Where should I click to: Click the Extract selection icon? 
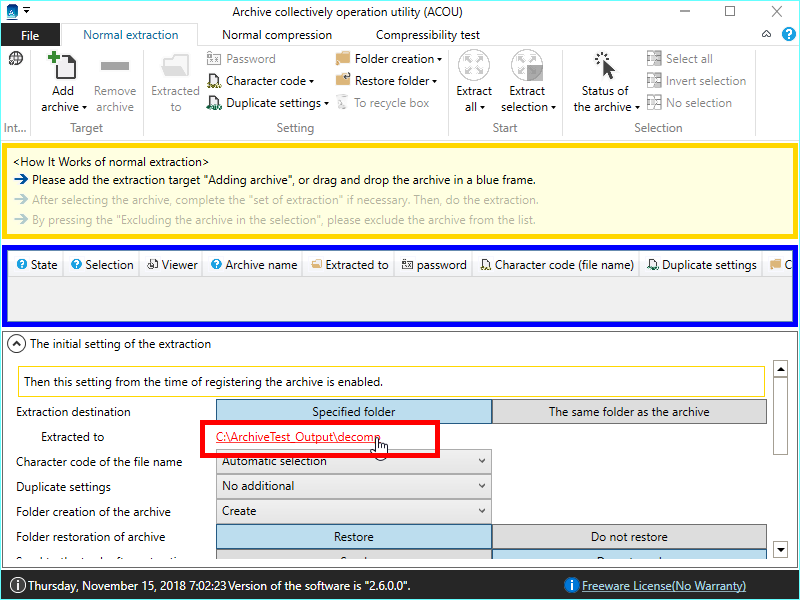(527, 67)
